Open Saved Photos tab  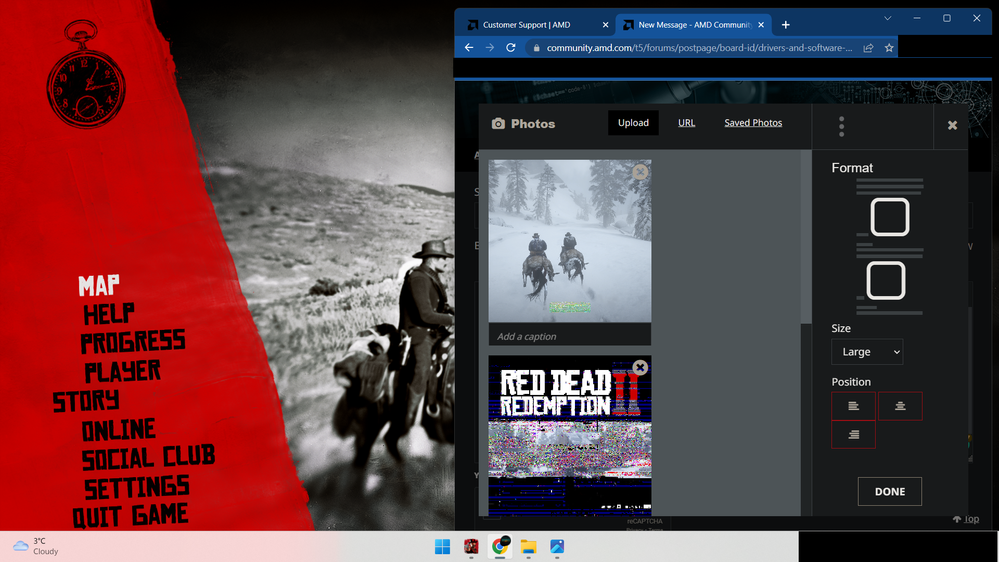tap(753, 123)
